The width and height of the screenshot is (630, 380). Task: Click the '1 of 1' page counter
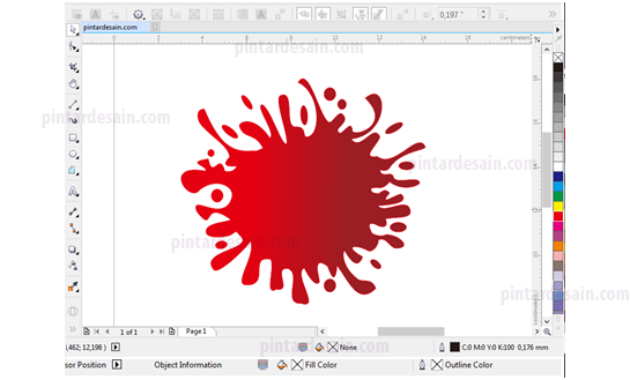pos(129,332)
